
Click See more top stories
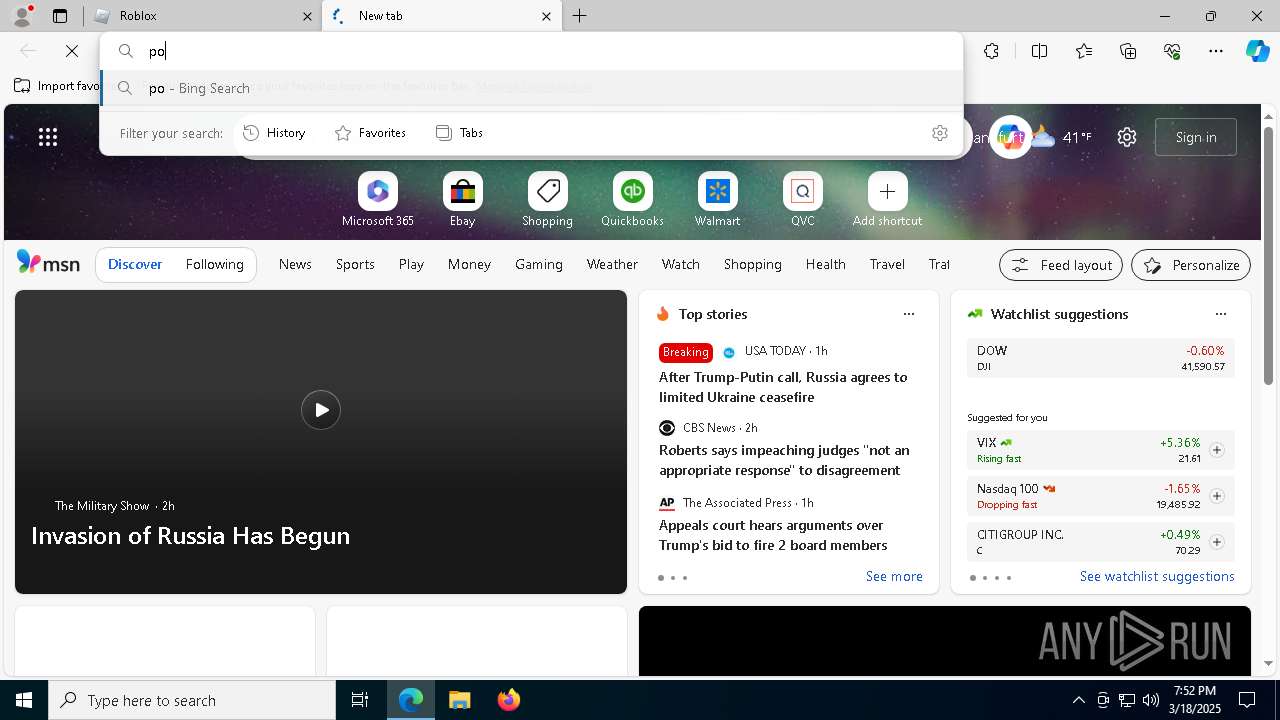click(x=894, y=576)
